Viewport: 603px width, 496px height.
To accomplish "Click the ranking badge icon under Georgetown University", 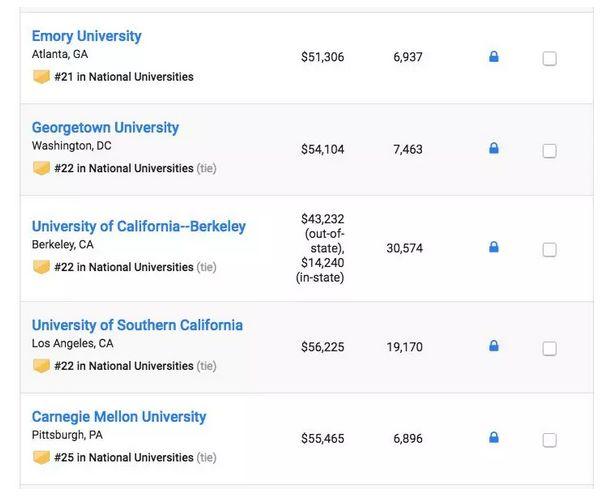I will [x=41, y=168].
